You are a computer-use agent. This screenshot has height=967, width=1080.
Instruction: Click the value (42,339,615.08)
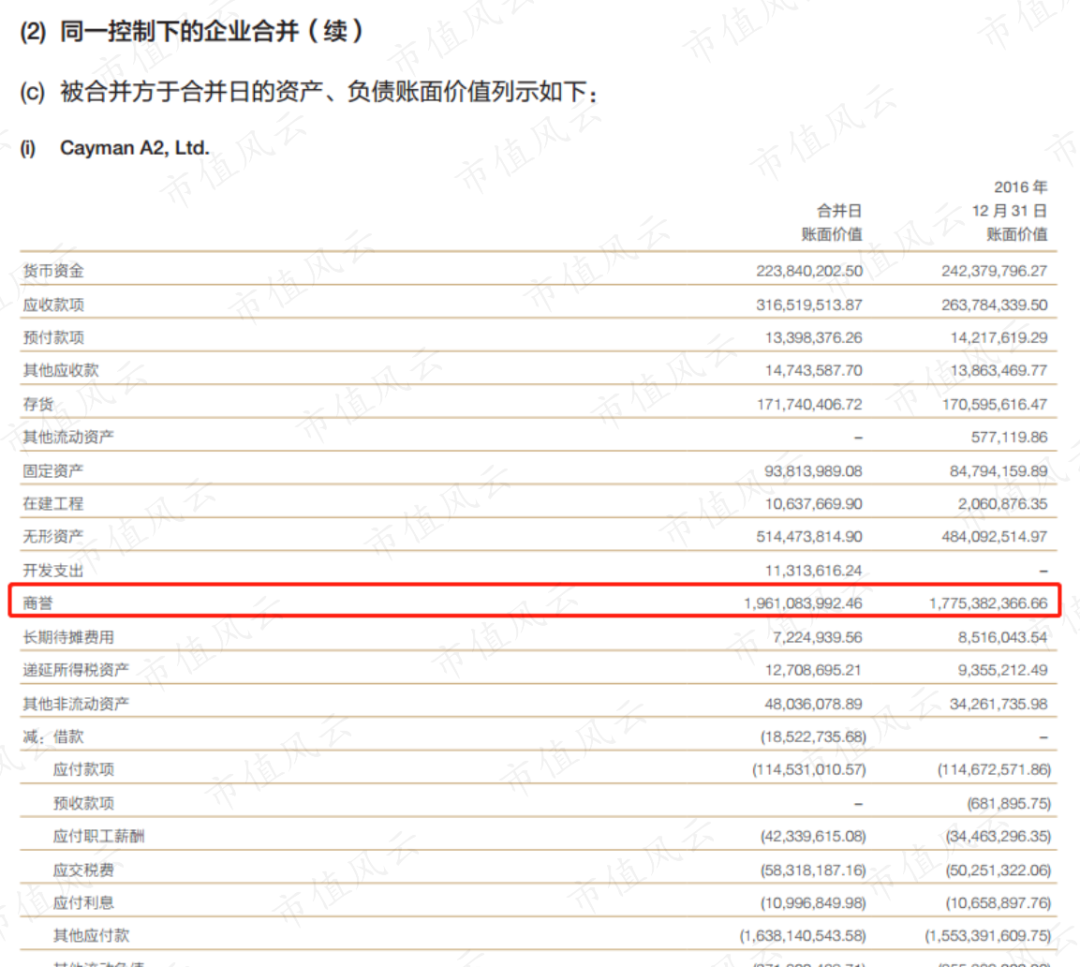(813, 836)
